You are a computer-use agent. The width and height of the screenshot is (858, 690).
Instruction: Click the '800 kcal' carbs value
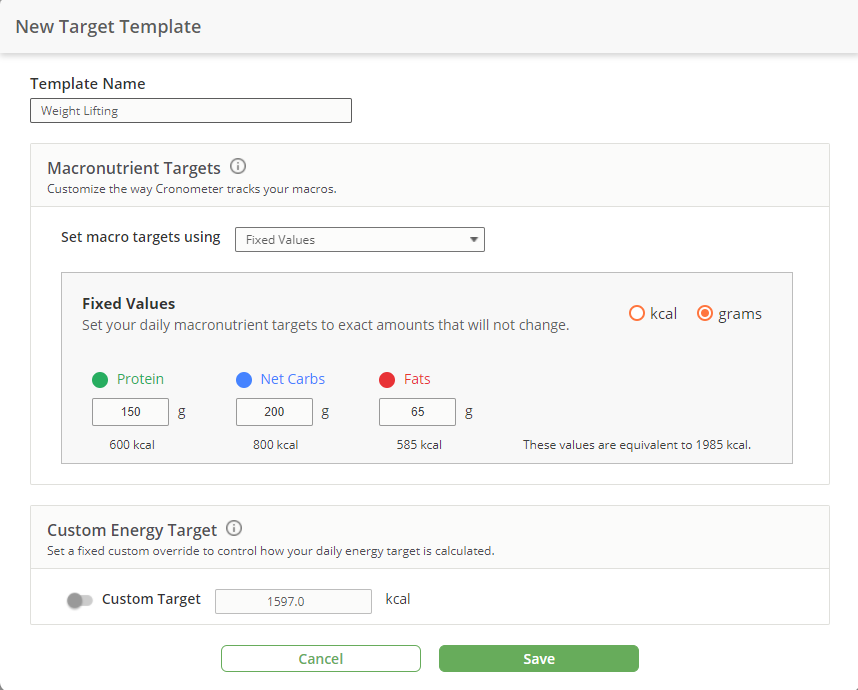point(275,444)
